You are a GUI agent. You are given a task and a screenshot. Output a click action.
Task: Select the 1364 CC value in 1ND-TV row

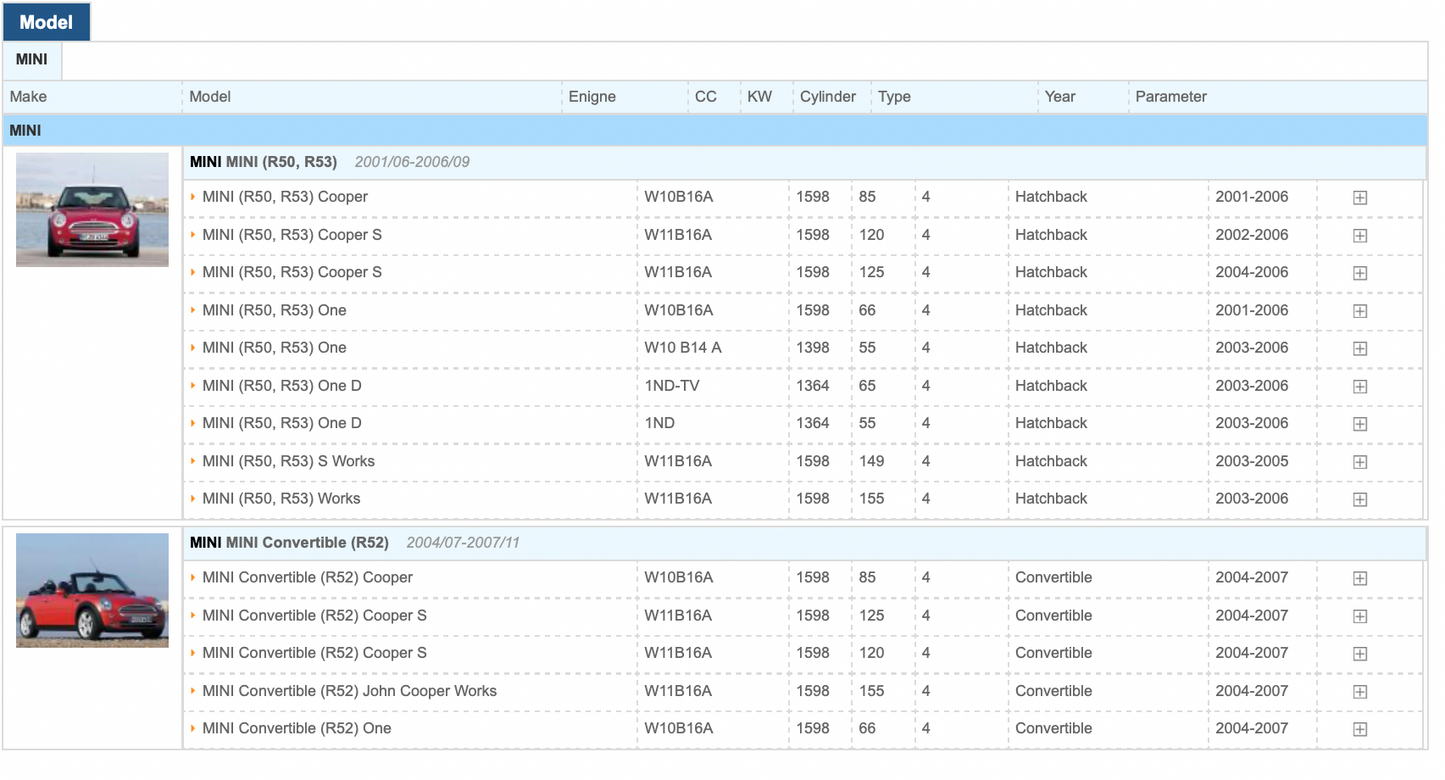coord(813,386)
